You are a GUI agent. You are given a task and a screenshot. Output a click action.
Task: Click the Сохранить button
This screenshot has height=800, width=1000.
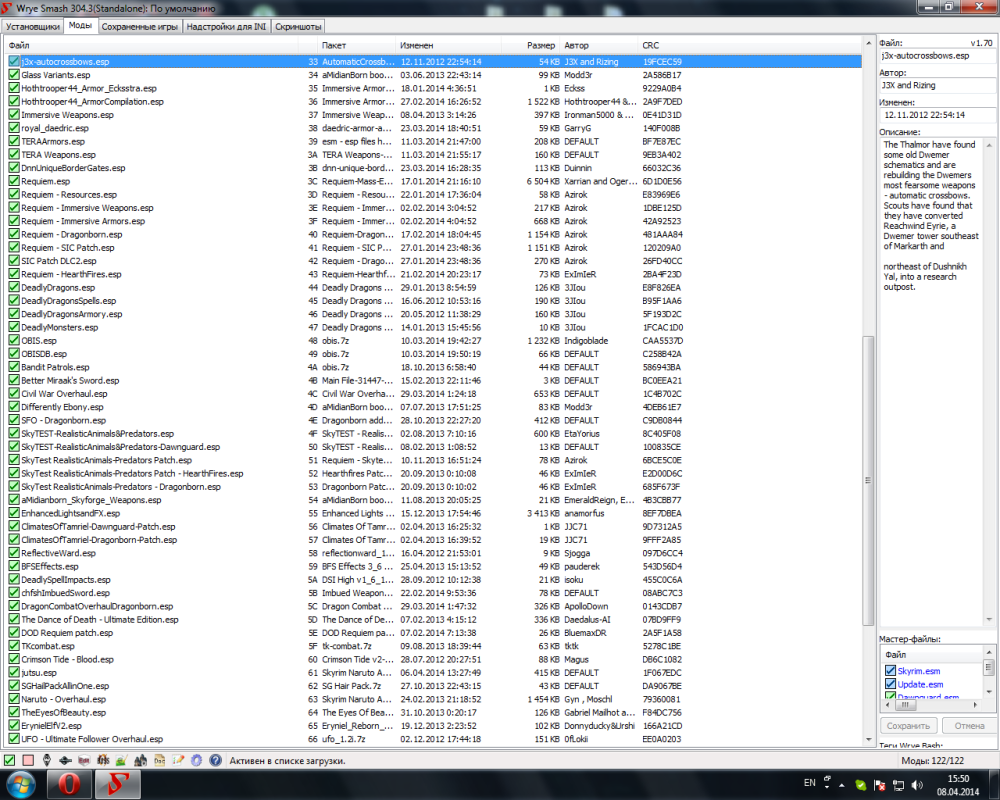908,726
